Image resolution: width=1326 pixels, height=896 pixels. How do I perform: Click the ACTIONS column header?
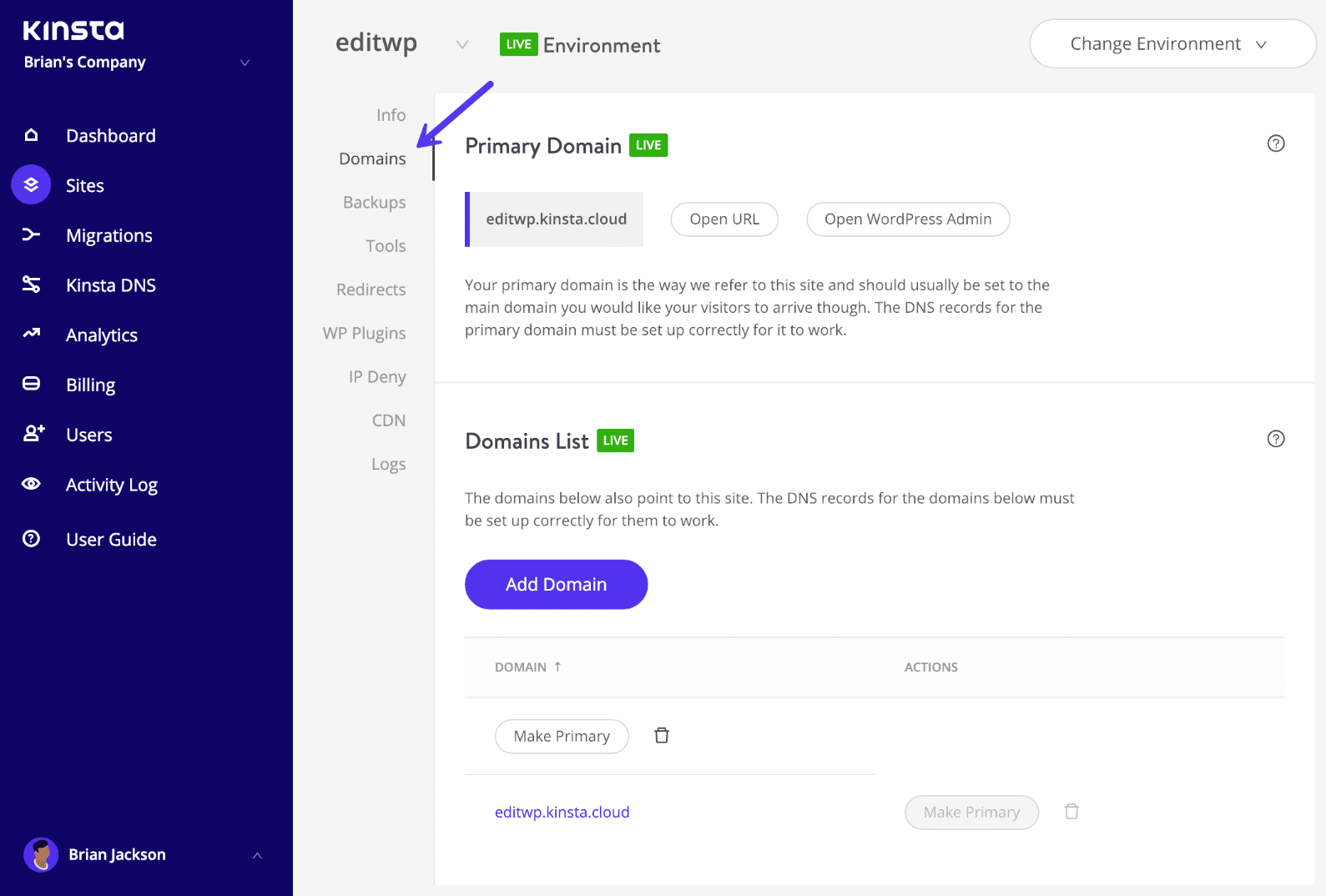tap(931, 667)
